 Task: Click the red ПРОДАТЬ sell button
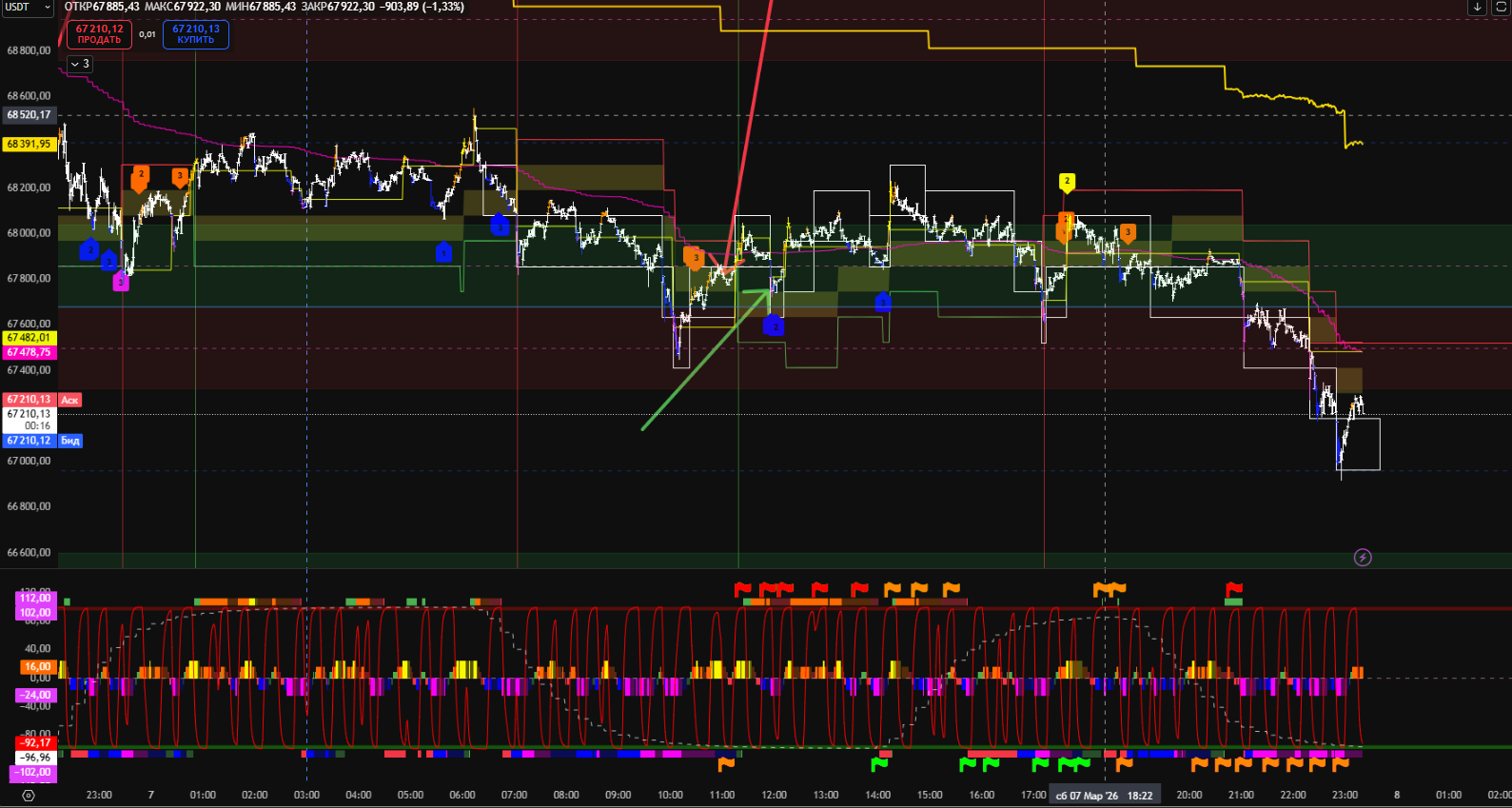click(x=99, y=34)
